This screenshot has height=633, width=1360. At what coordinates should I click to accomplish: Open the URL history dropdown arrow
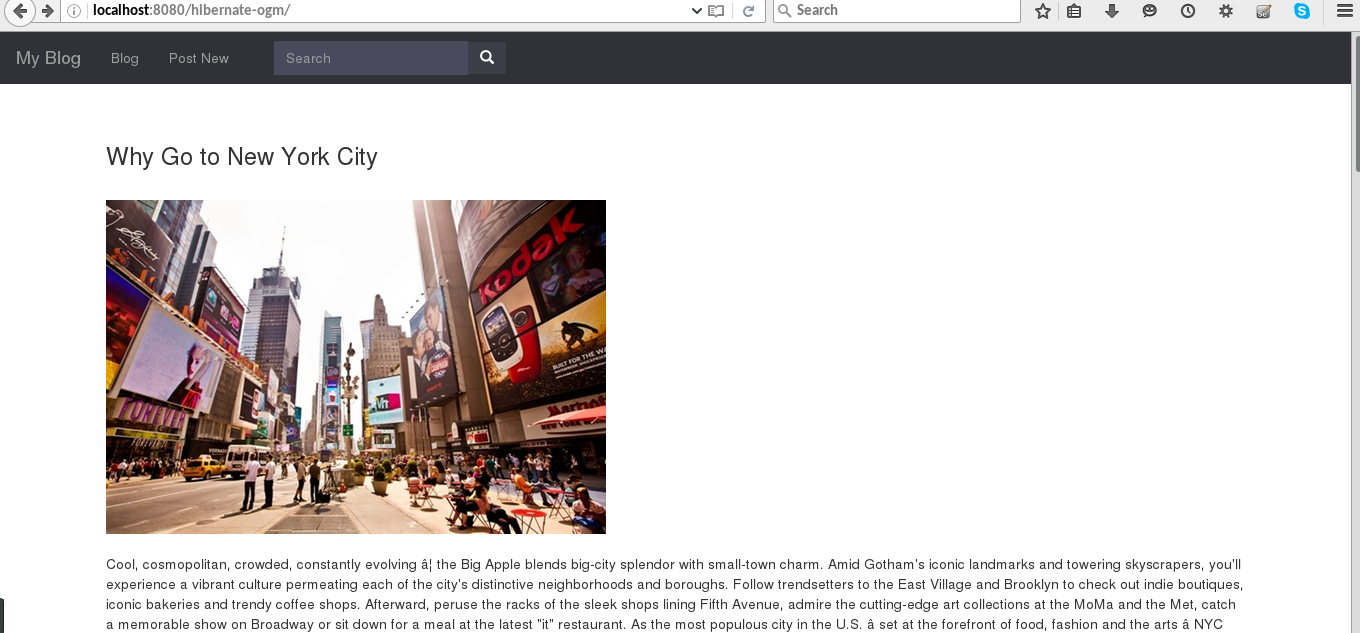click(x=697, y=11)
